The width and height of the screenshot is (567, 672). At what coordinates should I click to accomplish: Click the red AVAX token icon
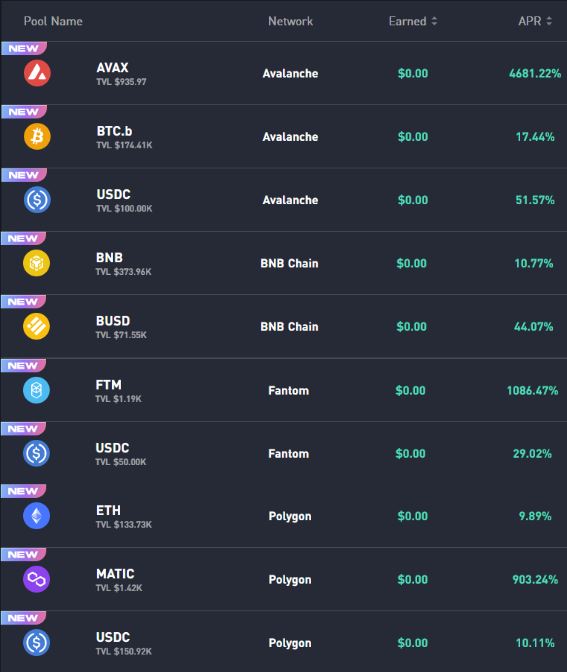[37, 73]
